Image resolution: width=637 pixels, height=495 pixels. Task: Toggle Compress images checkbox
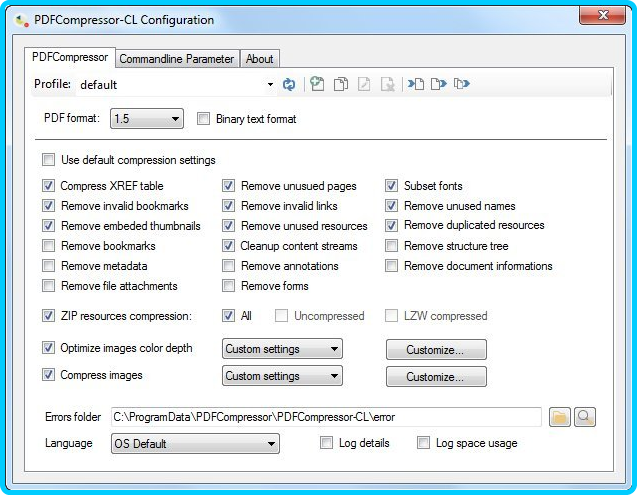click(48, 374)
